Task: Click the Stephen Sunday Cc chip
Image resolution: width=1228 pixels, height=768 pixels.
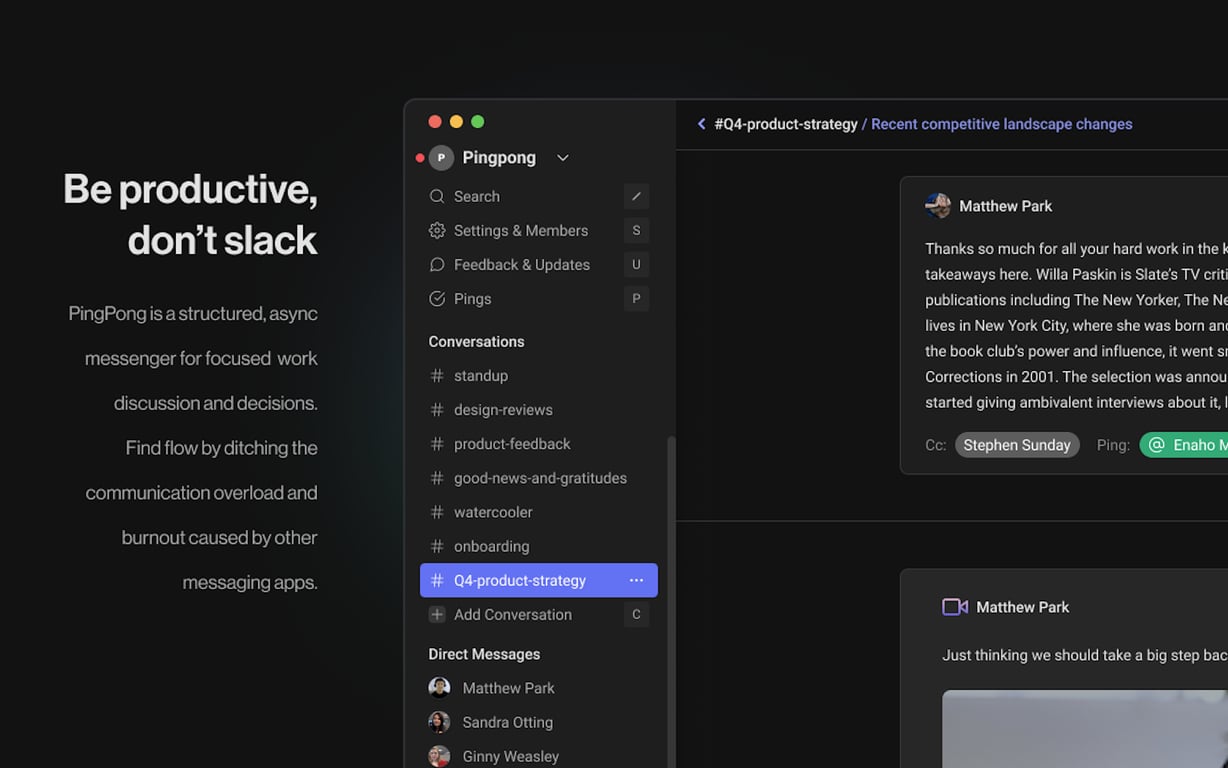Action: point(1017,445)
